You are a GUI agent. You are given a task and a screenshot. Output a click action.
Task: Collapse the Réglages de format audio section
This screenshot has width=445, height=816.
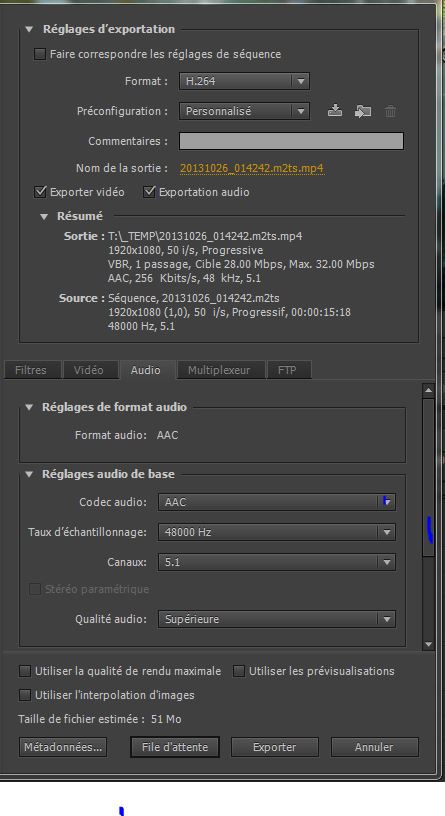(29, 407)
